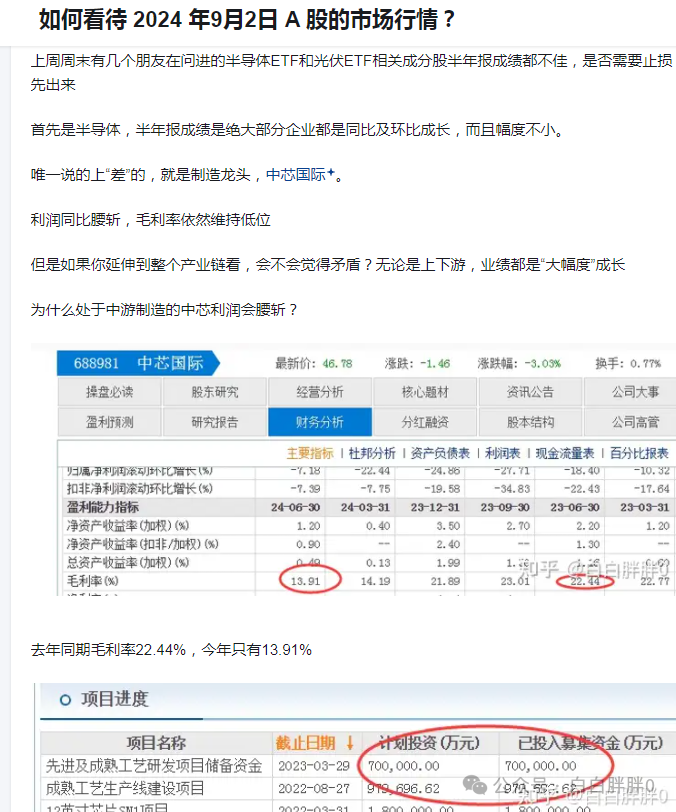Click the 杜邦分析 sub-link
Screen dimensions: 676x812
pos(372,454)
